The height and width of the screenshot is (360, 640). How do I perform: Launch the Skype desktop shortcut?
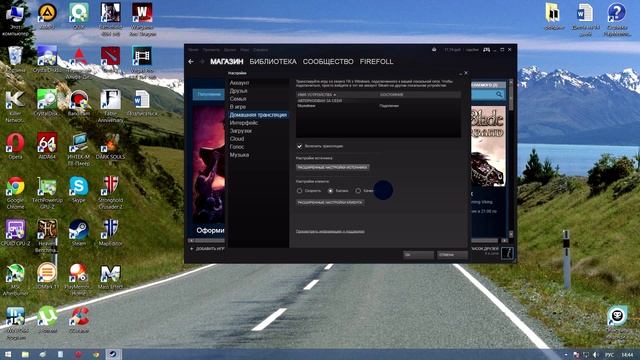click(79, 189)
